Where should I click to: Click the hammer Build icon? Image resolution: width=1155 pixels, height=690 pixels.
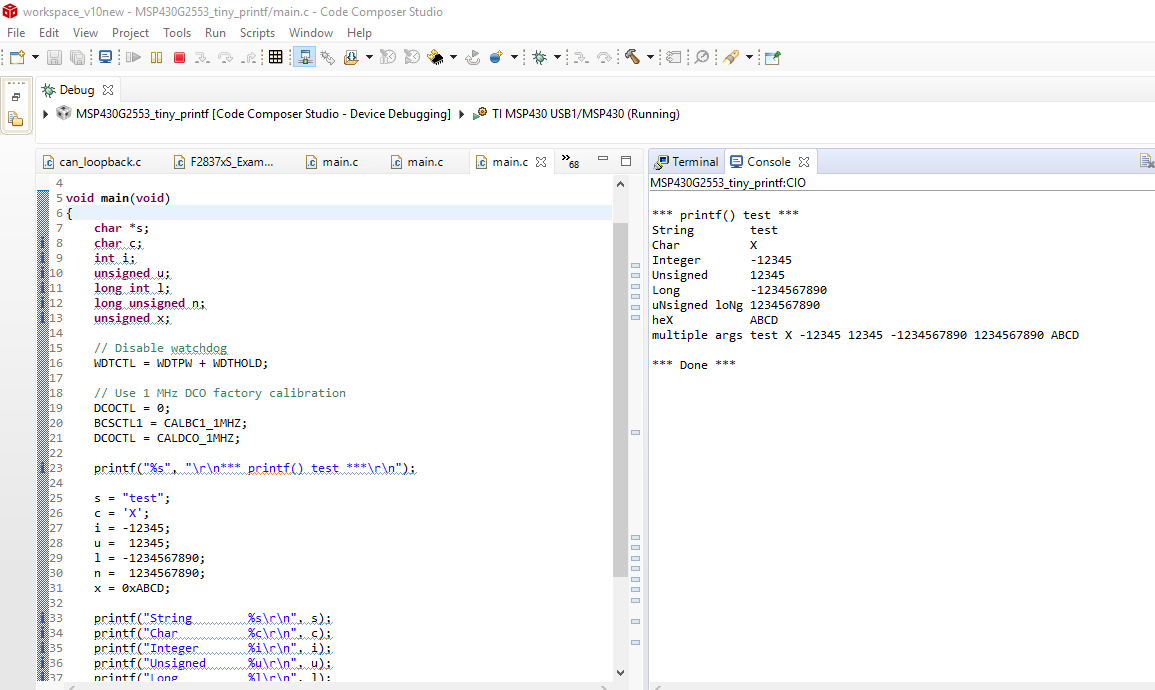[x=632, y=58]
